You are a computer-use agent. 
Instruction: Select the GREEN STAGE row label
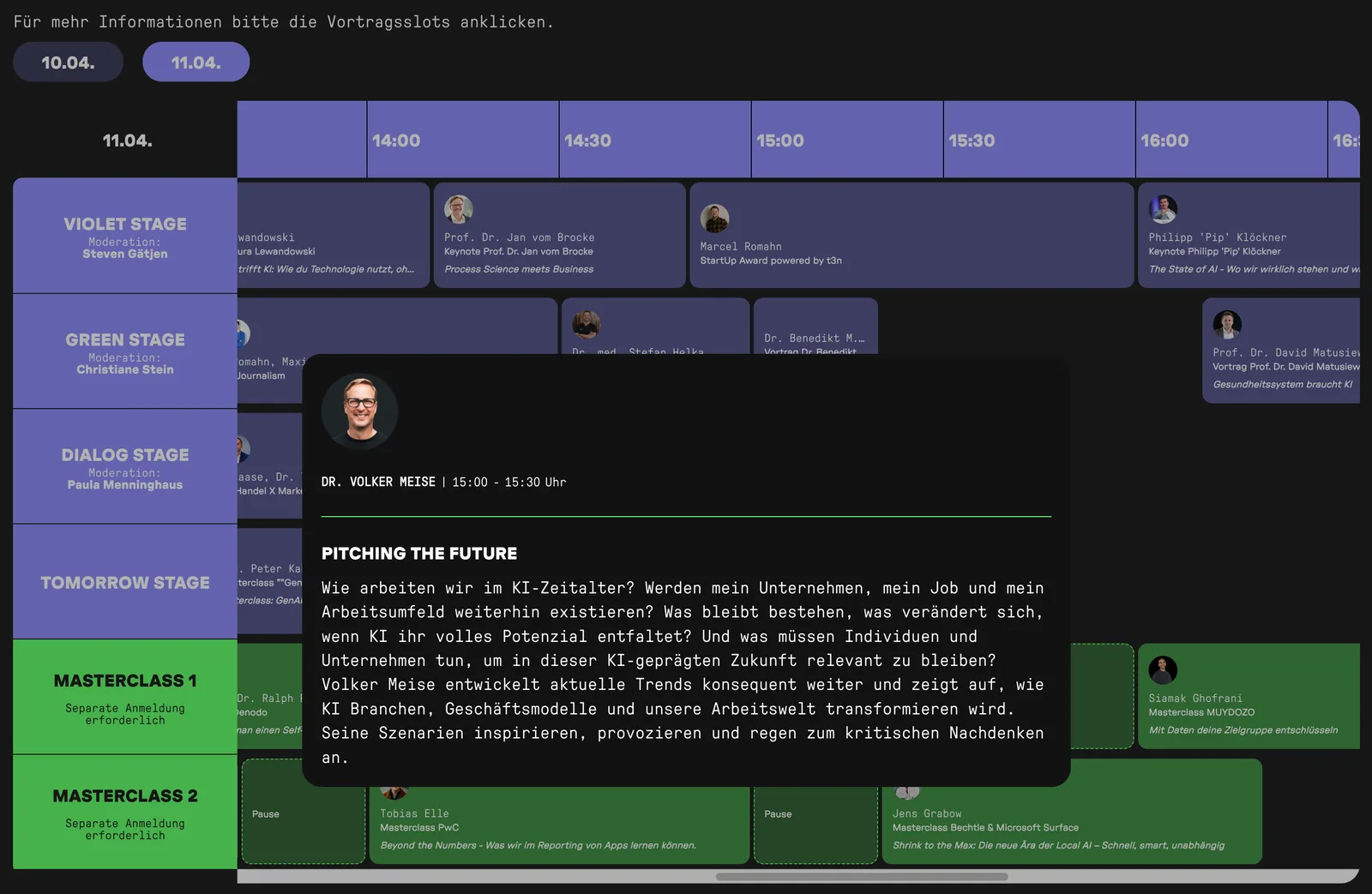coord(125,351)
